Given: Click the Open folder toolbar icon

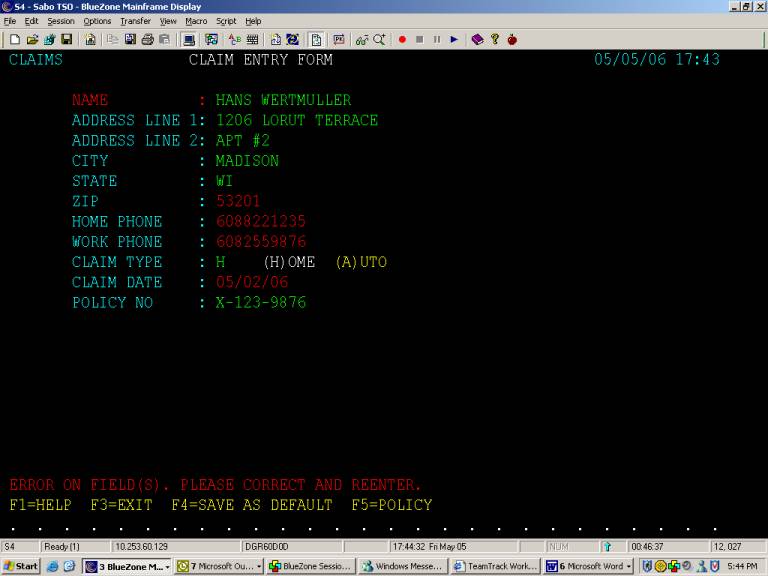Looking at the screenshot, I should [32, 40].
